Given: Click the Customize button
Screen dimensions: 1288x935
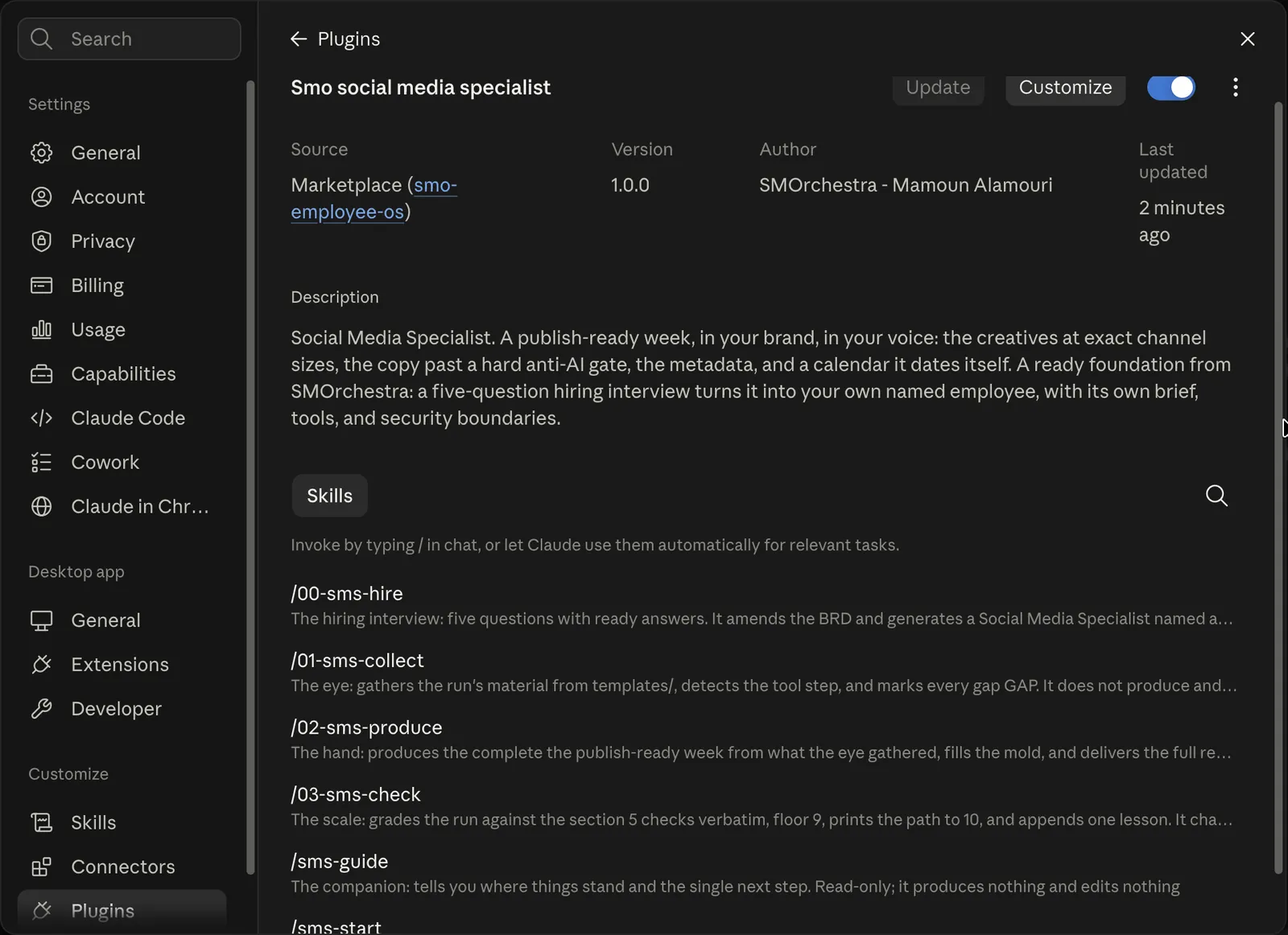Looking at the screenshot, I should [1065, 87].
